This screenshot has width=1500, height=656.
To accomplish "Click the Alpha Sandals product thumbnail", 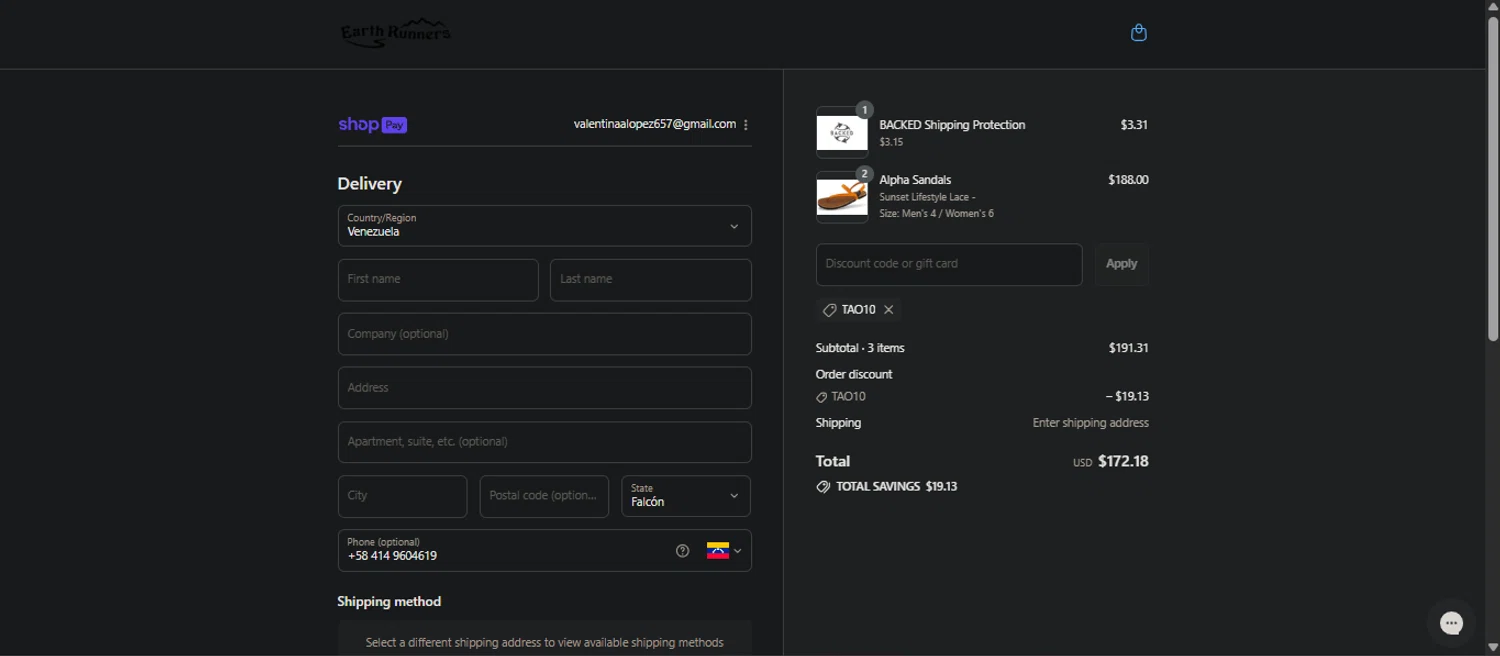I will click(x=842, y=197).
